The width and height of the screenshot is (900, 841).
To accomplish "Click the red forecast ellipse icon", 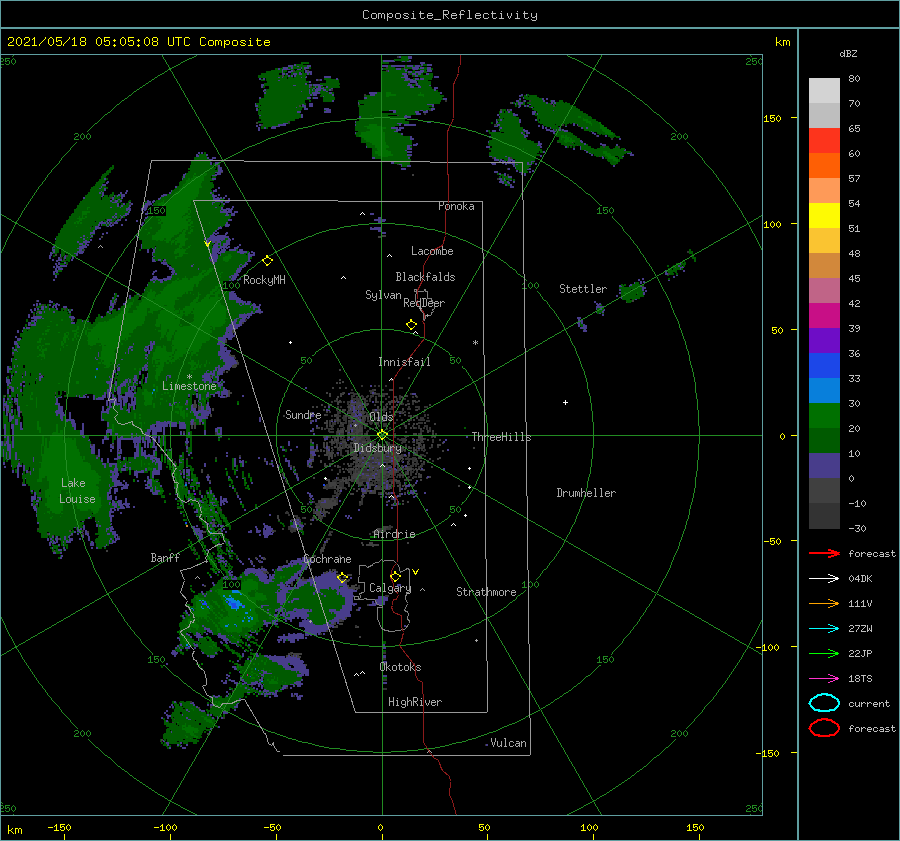I will (x=824, y=728).
